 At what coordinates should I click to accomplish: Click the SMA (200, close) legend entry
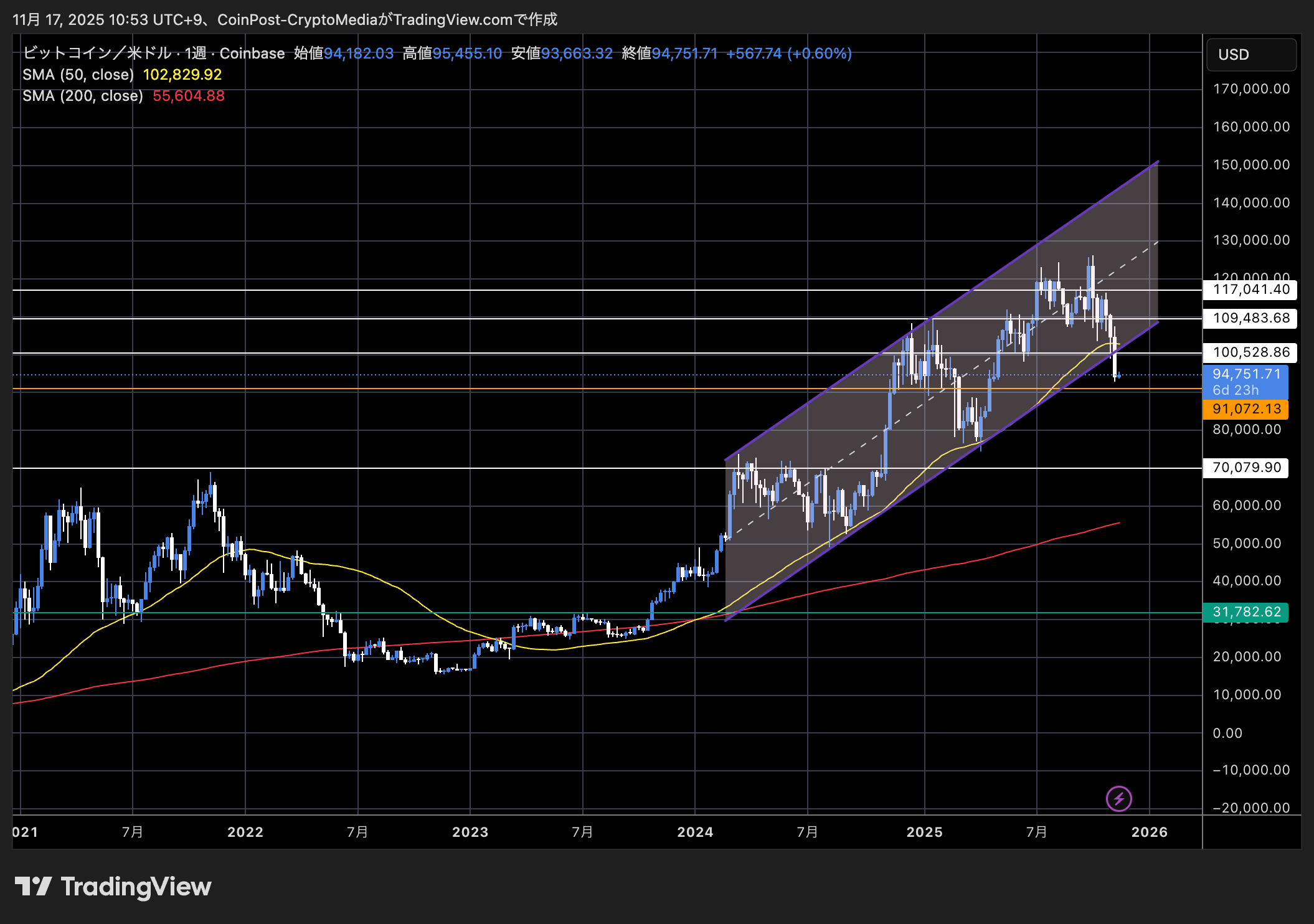point(83,96)
